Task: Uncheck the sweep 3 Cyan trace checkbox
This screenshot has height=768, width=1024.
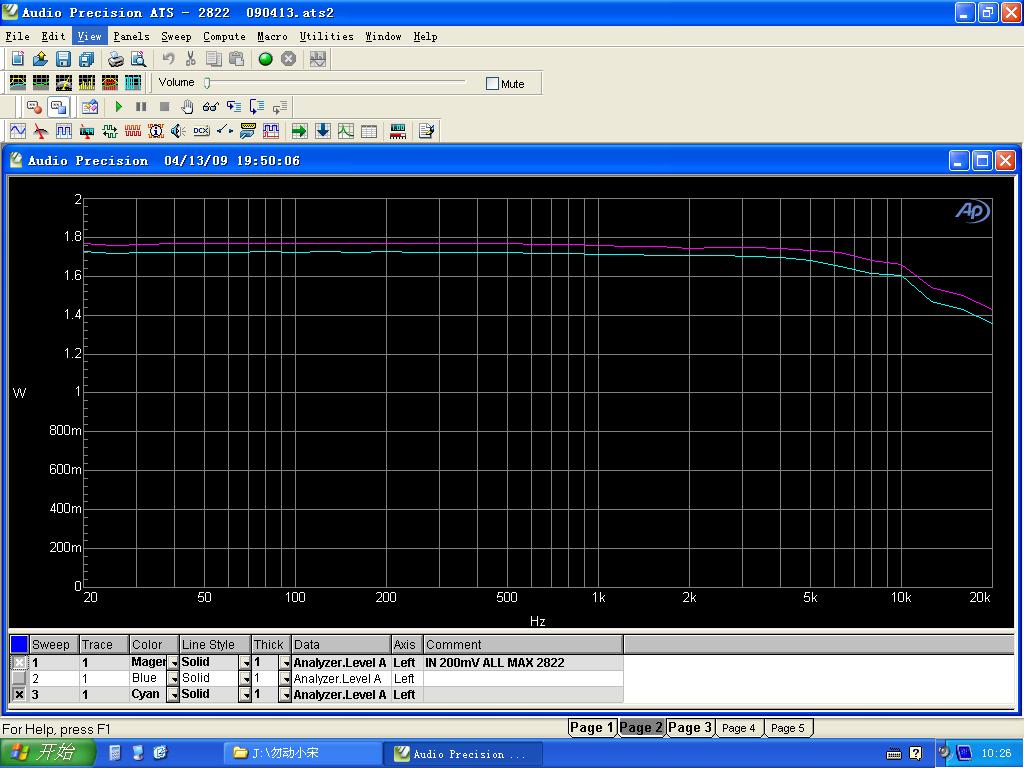Action: (x=19, y=695)
